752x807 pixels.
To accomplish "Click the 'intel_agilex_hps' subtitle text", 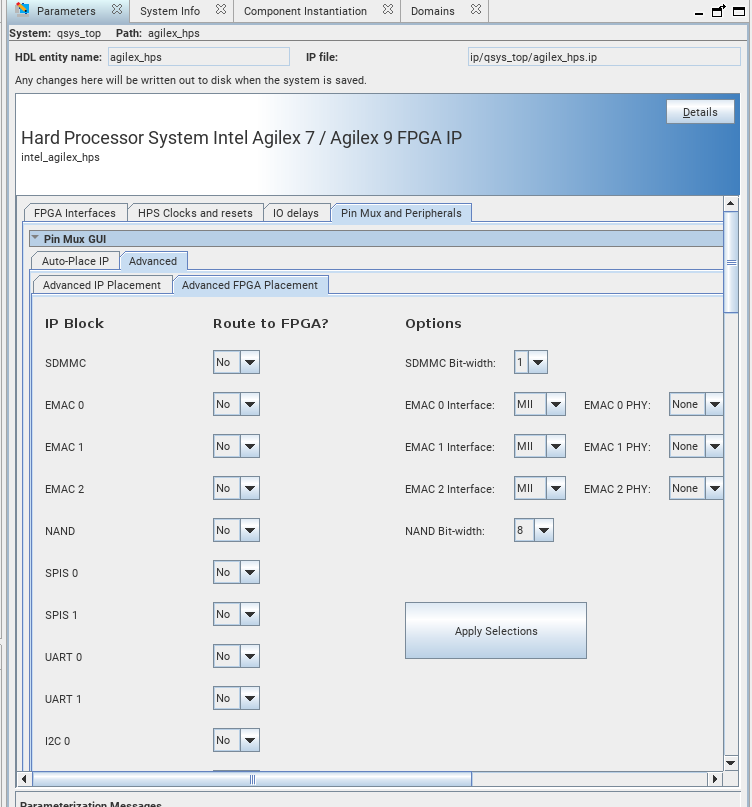I will click(x=60, y=157).
